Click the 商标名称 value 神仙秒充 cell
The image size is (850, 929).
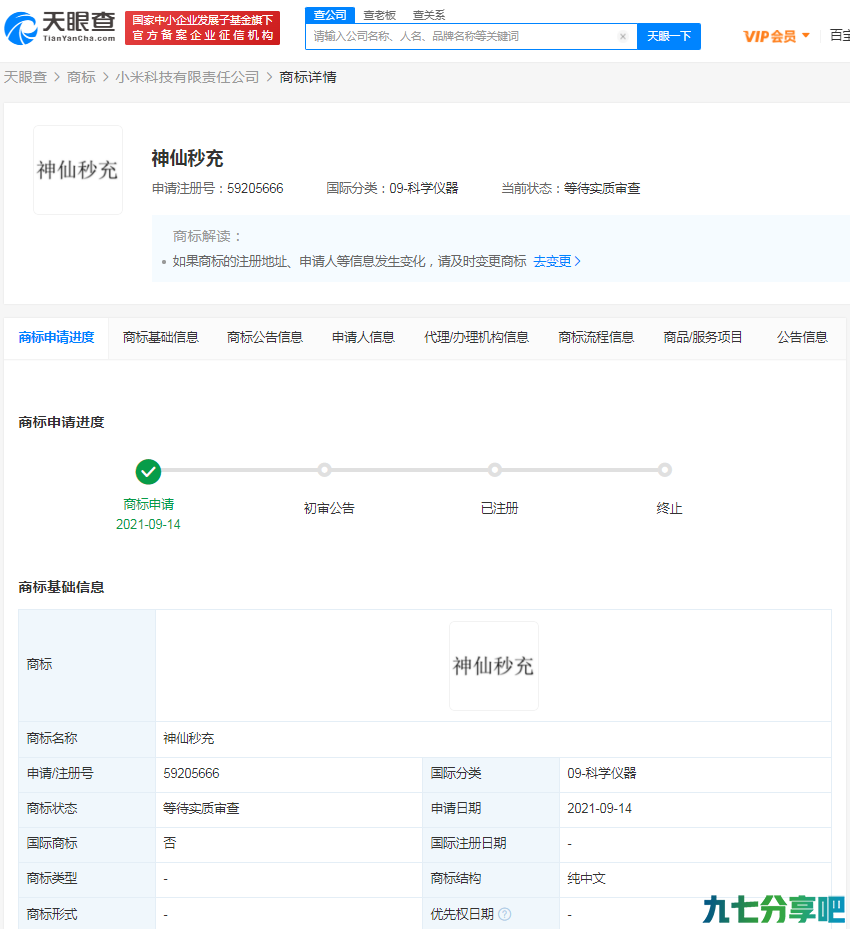tap(493, 738)
